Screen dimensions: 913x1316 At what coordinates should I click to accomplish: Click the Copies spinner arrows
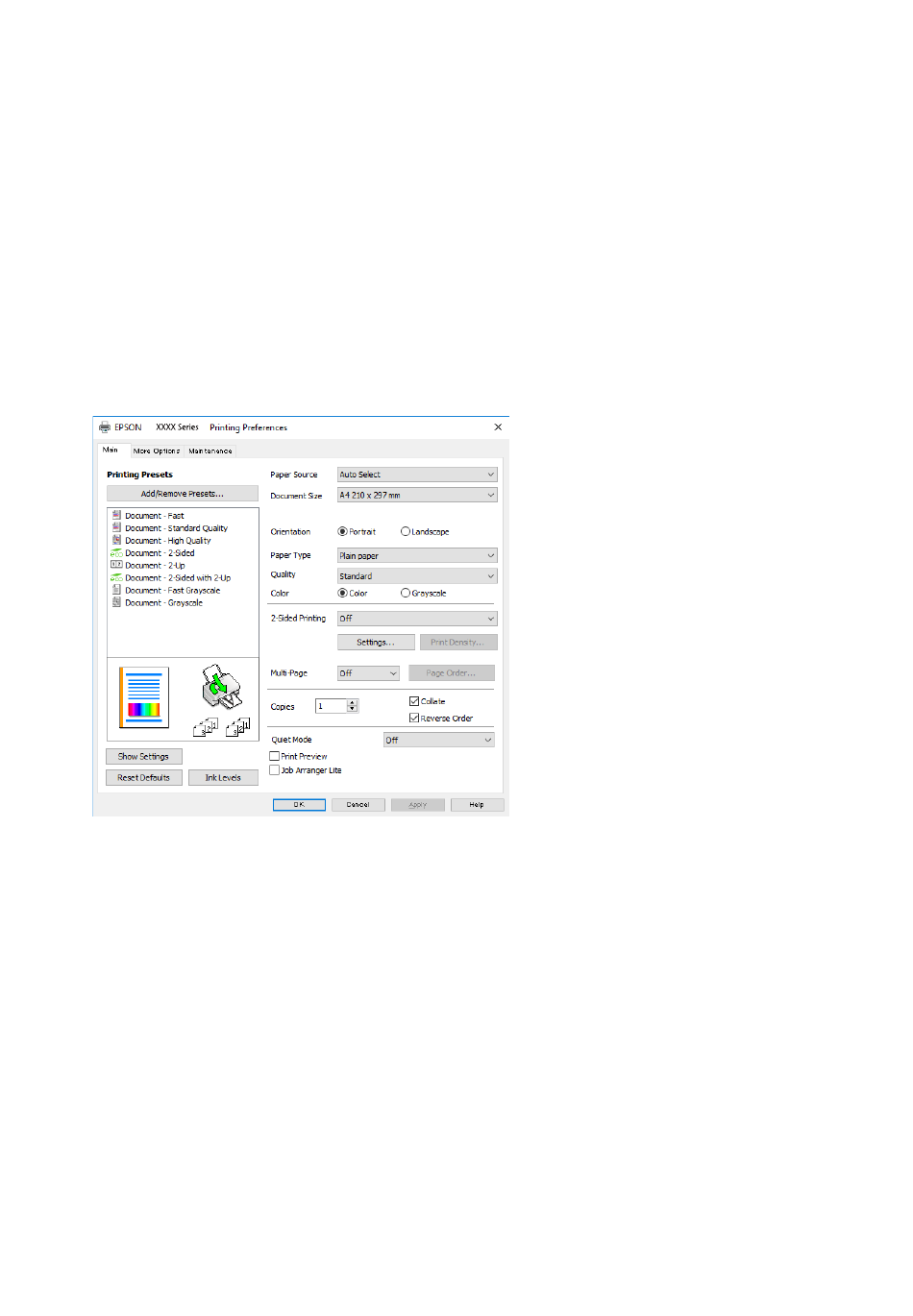353,706
